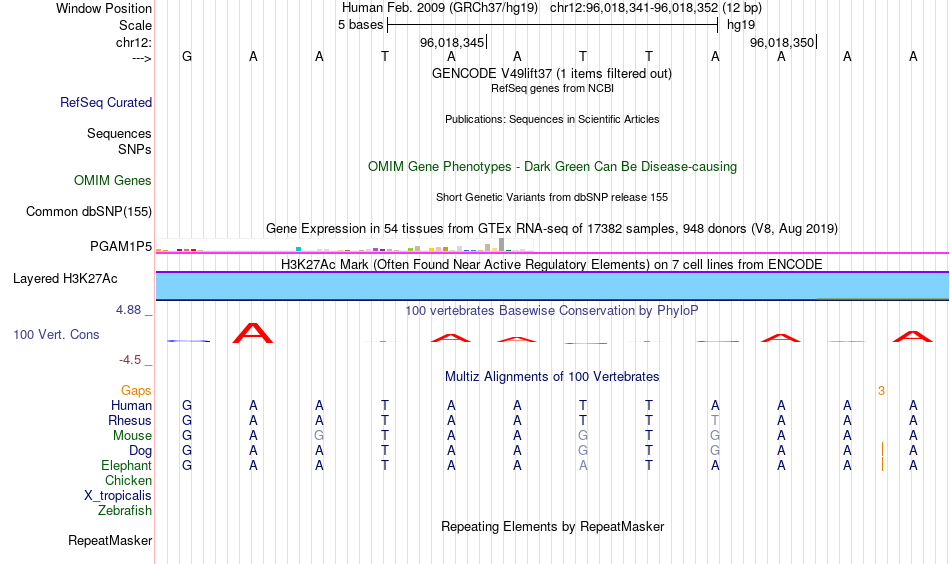Click base G in chr12 sequence row
The height and width of the screenshot is (564, 950).
pyautogui.click(x=187, y=56)
